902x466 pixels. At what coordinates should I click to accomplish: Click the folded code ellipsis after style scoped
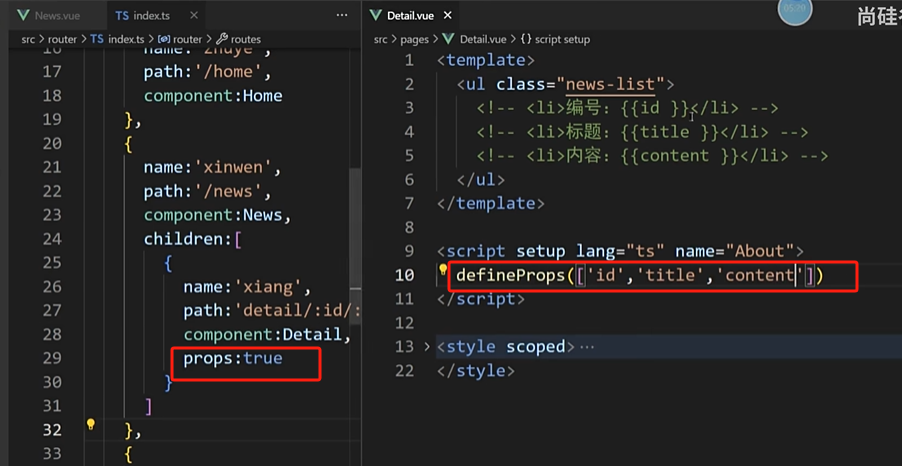click(587, 347)
